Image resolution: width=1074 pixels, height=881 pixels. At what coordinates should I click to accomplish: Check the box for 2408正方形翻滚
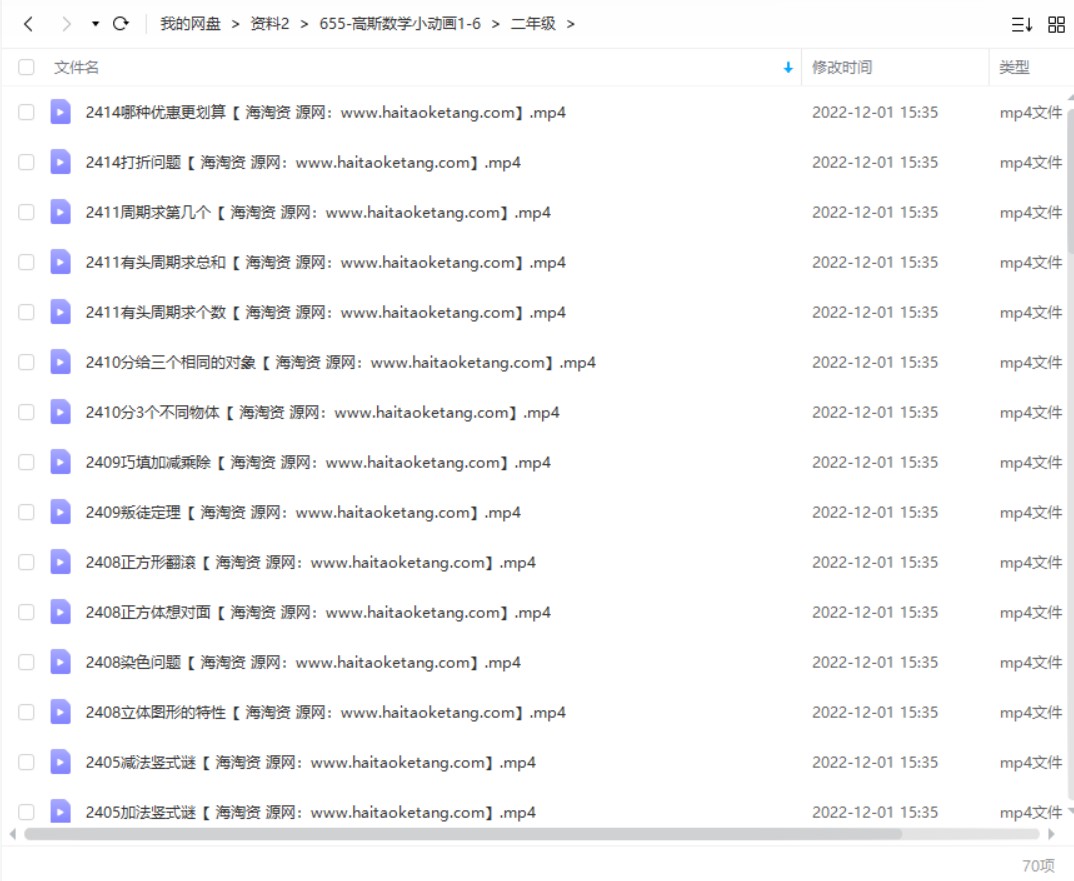pyautogui.click(x=26, y=562)
